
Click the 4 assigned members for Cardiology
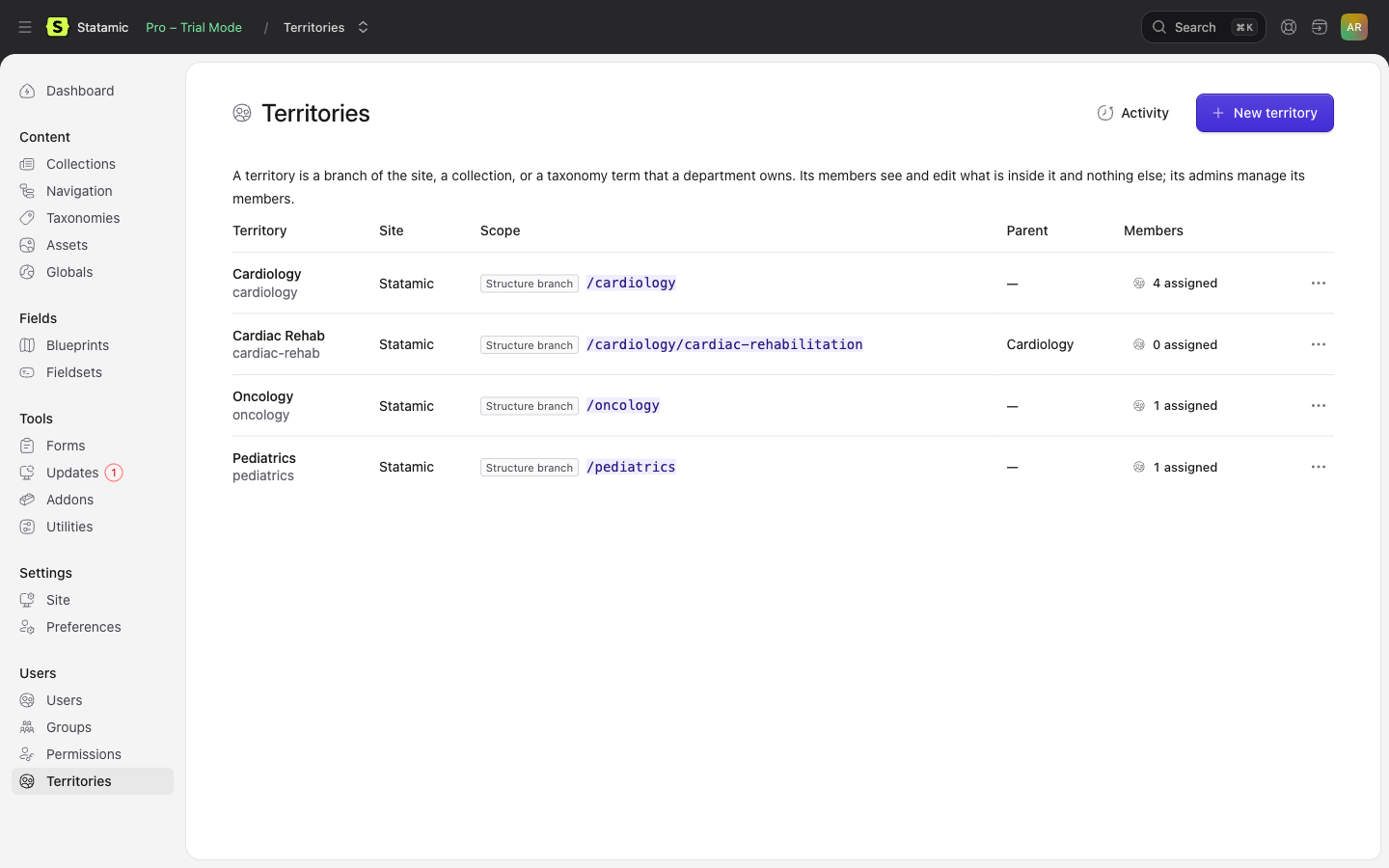point(1175,284)
